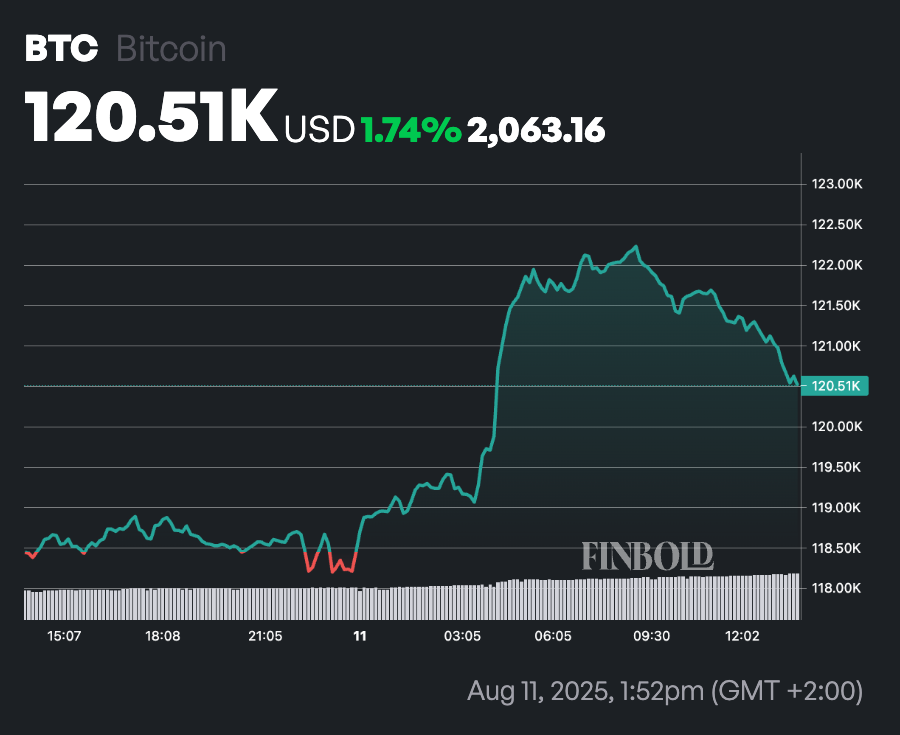900x735 pixels.
Task: Select the 18:08 time axis marker
Action: pyautogui.click(x=163, y=636)
